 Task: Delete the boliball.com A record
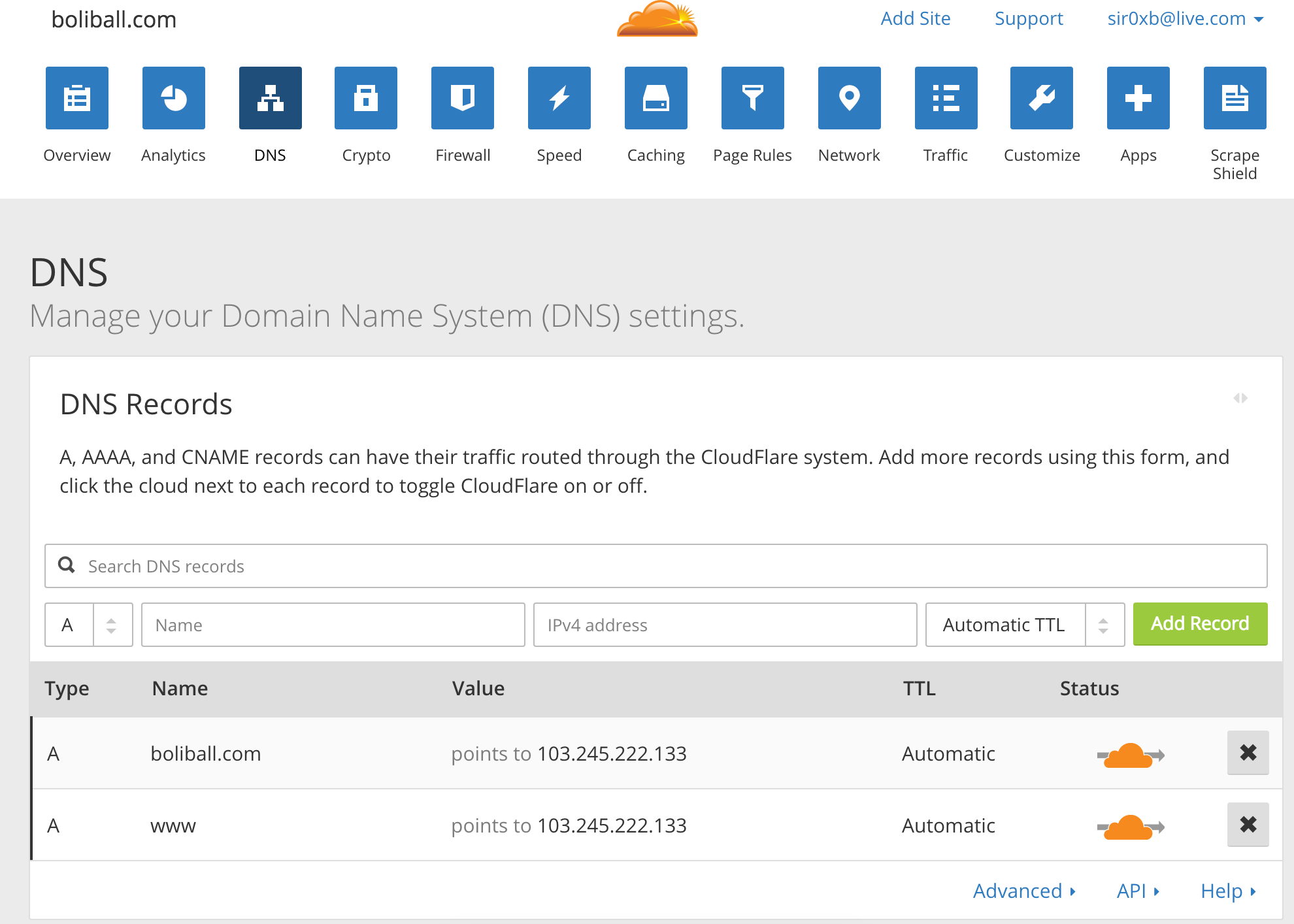[x=1248, y=753]
